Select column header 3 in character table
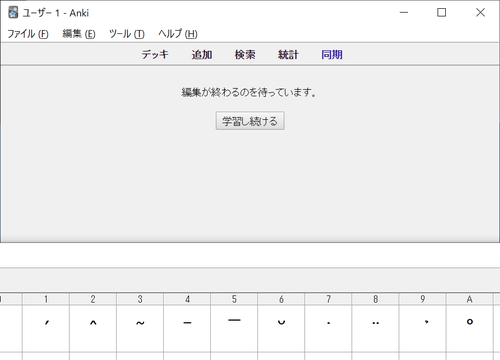Image resolution: width=500 pixels, height=360 pixels. click(140, 299)
